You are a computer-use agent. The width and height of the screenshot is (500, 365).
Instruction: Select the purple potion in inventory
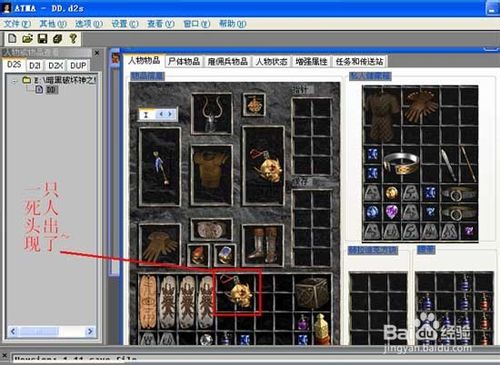pos(303,322)
